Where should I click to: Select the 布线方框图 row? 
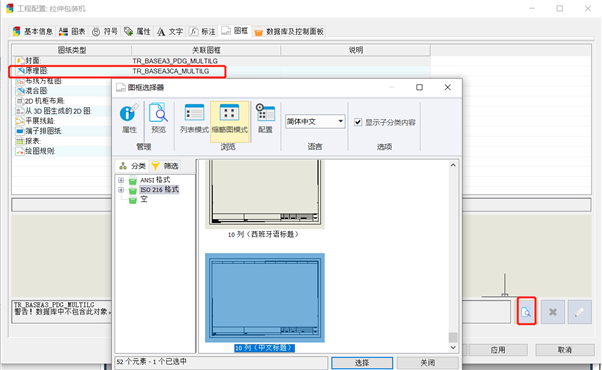click(62, 81)
